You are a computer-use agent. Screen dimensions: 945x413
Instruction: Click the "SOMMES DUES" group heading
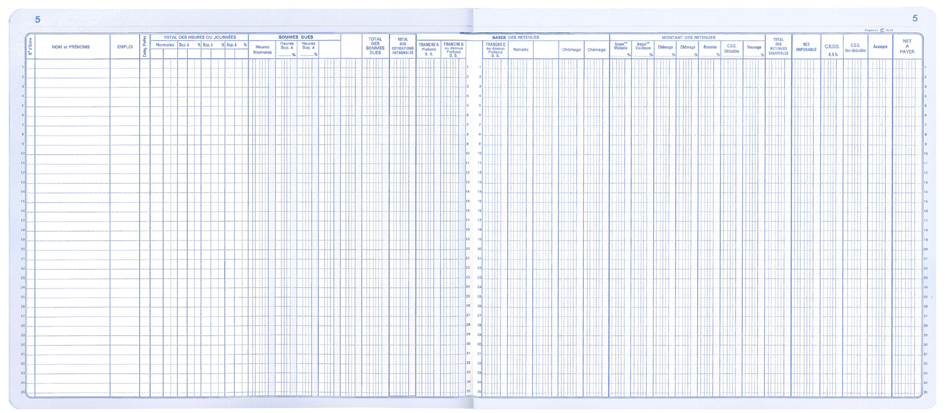(x=295, y=37)
